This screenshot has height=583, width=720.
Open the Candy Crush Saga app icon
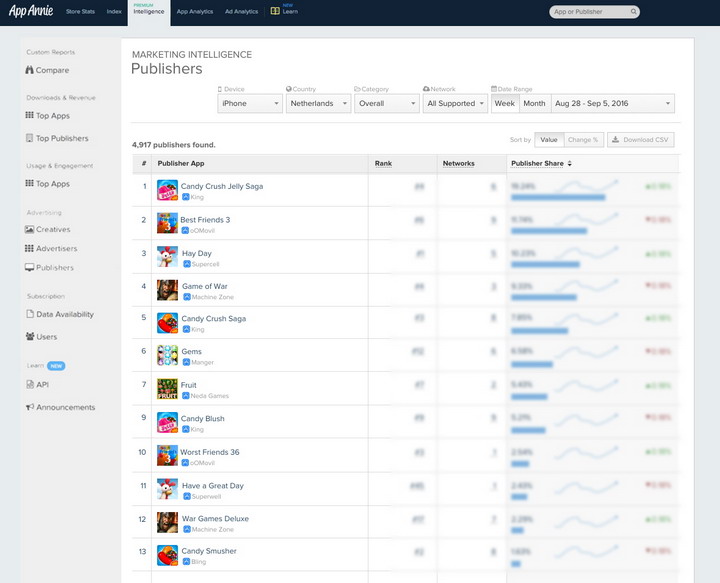click(x=167, y=323)
